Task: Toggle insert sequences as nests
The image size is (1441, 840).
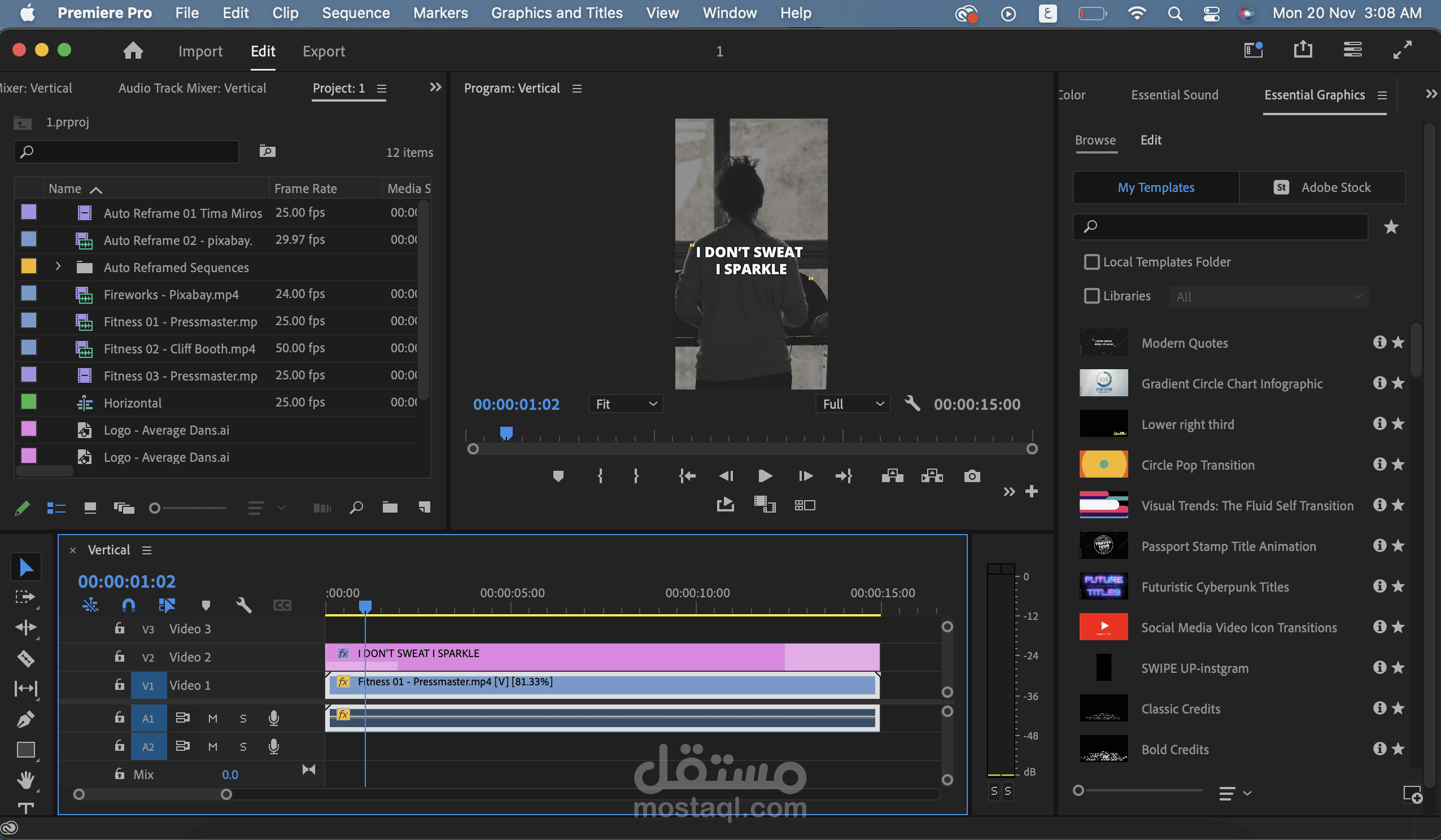Action: pos(90,605)
